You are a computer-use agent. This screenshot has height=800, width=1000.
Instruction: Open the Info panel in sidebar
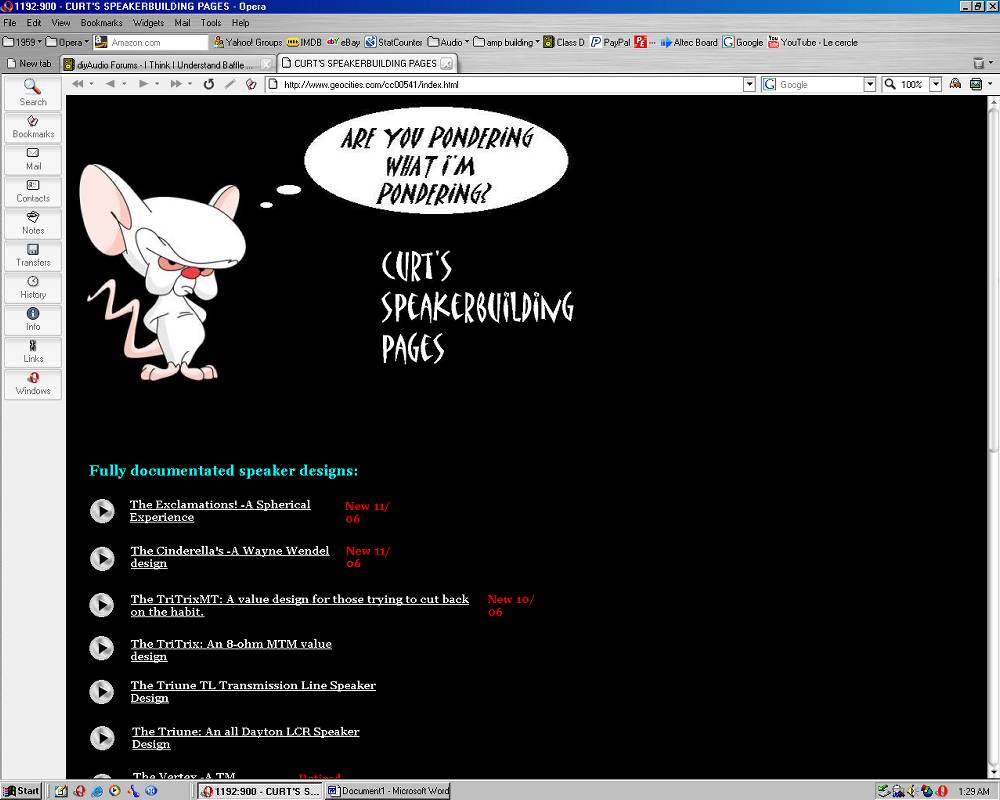tap(33, 320)
